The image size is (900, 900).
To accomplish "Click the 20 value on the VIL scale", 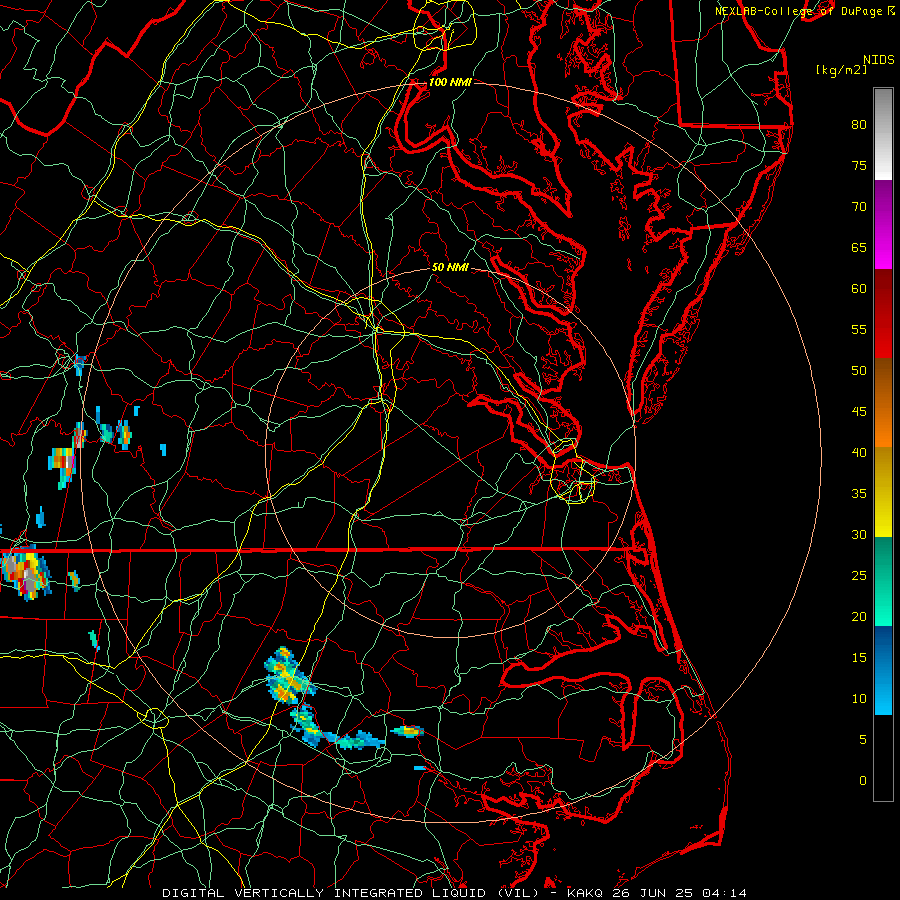I will [859, 616].
